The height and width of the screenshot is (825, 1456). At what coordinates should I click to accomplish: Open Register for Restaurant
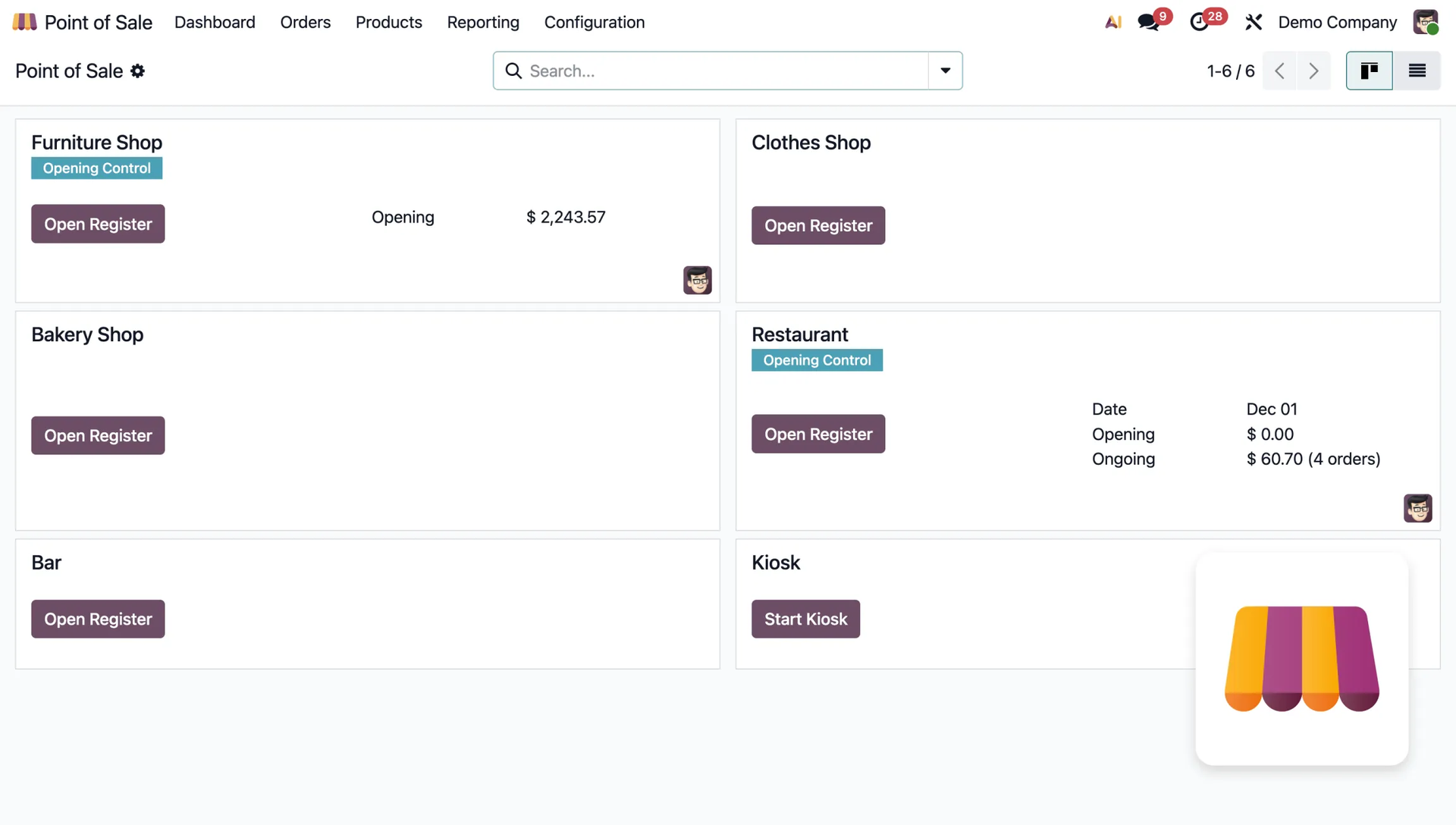[x=818, y=434]
